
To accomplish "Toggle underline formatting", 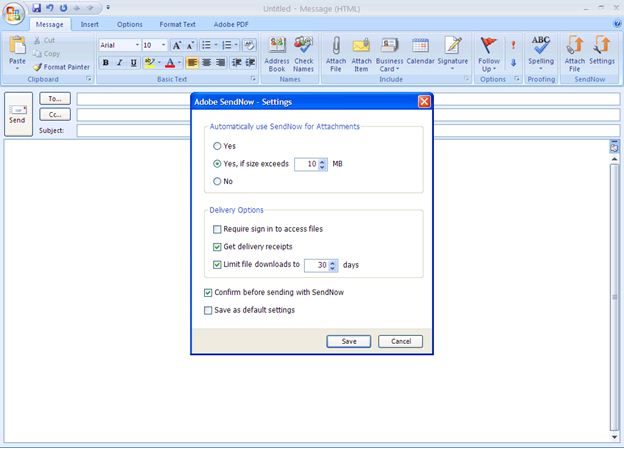I will click(x=133, y=62).
